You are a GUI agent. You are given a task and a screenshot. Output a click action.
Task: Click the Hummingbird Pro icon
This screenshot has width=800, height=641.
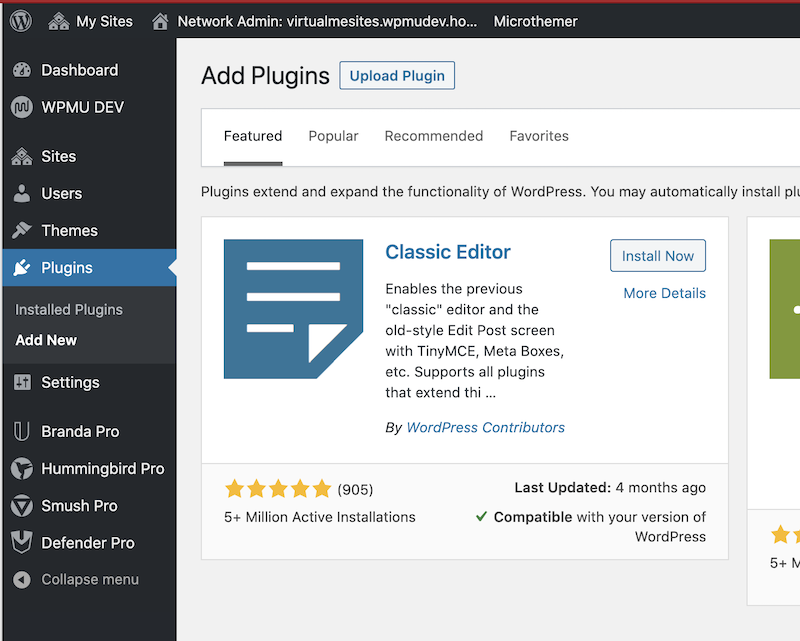[x=22, y=468]
